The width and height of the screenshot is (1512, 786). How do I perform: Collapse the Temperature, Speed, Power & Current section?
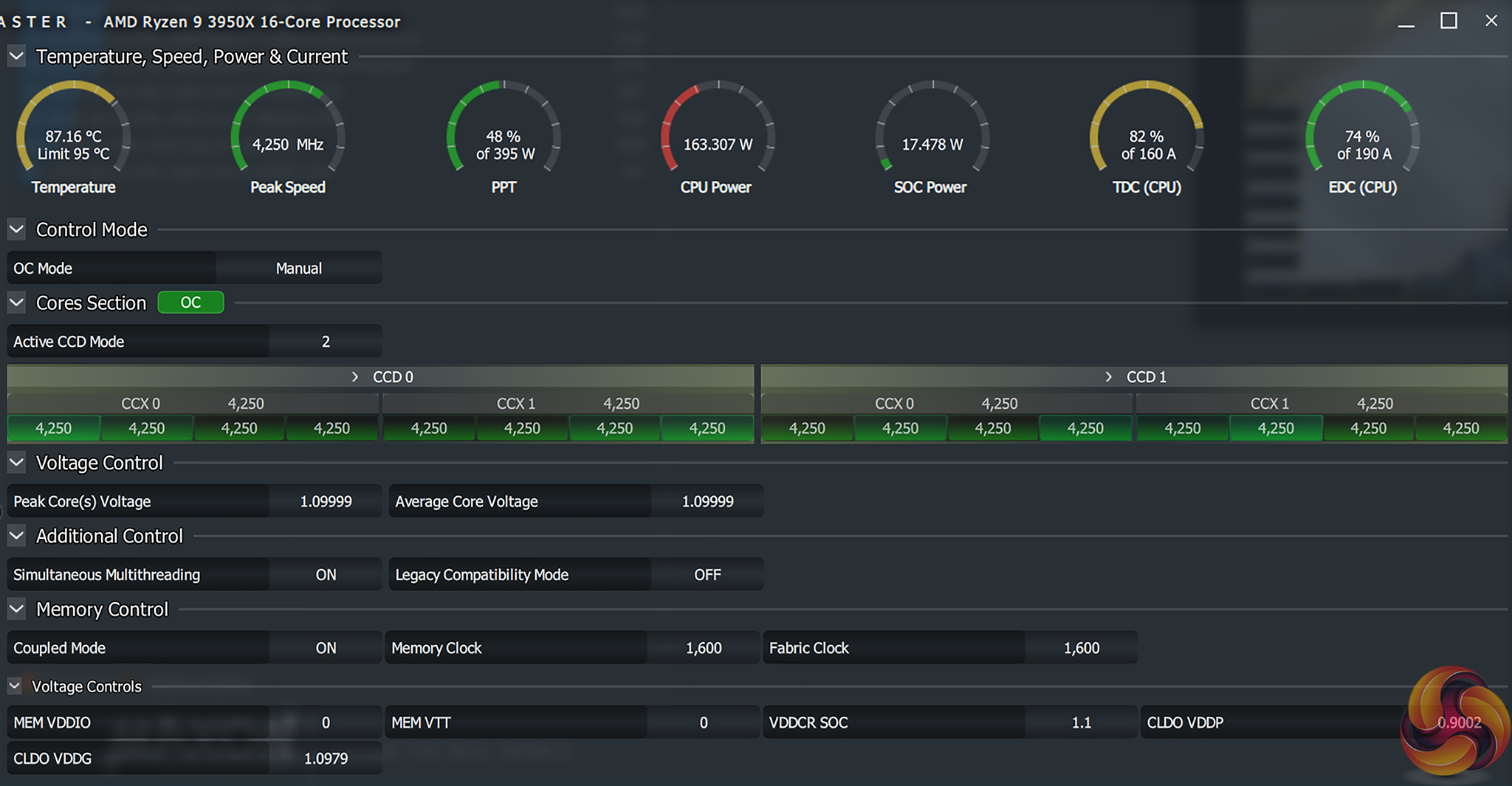[16, 56]
